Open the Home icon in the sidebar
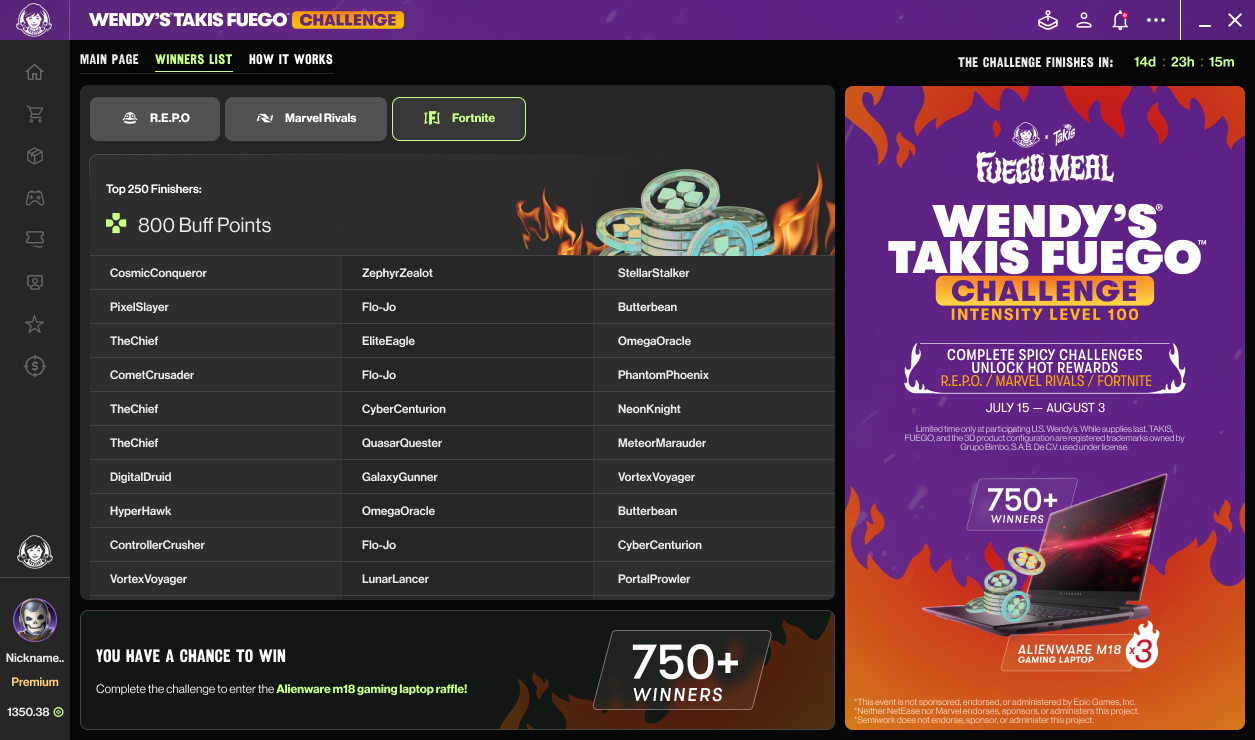Screen dimensions: 1255x740 point(35,72)
